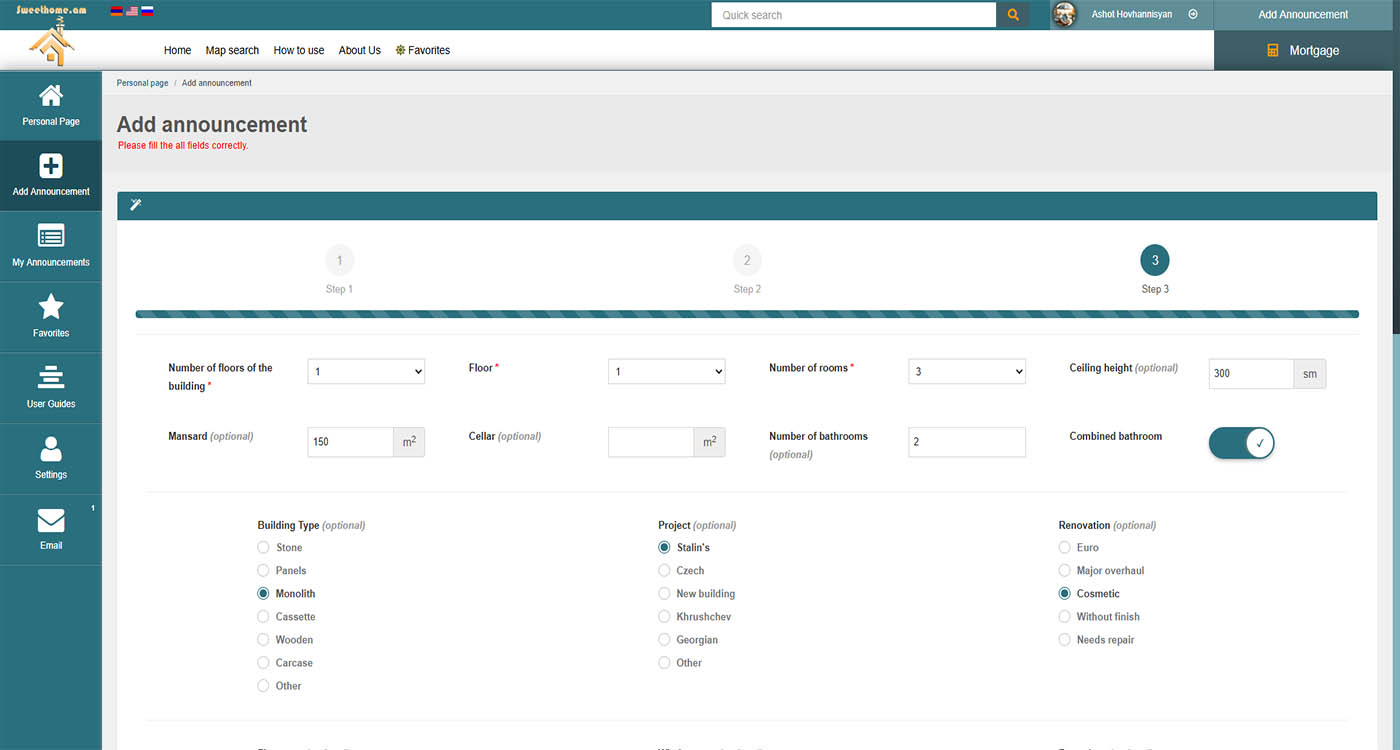Viewport: 1400px width, 750px height.
Task: Click the Mortgage button
Action: point(1306,50)
